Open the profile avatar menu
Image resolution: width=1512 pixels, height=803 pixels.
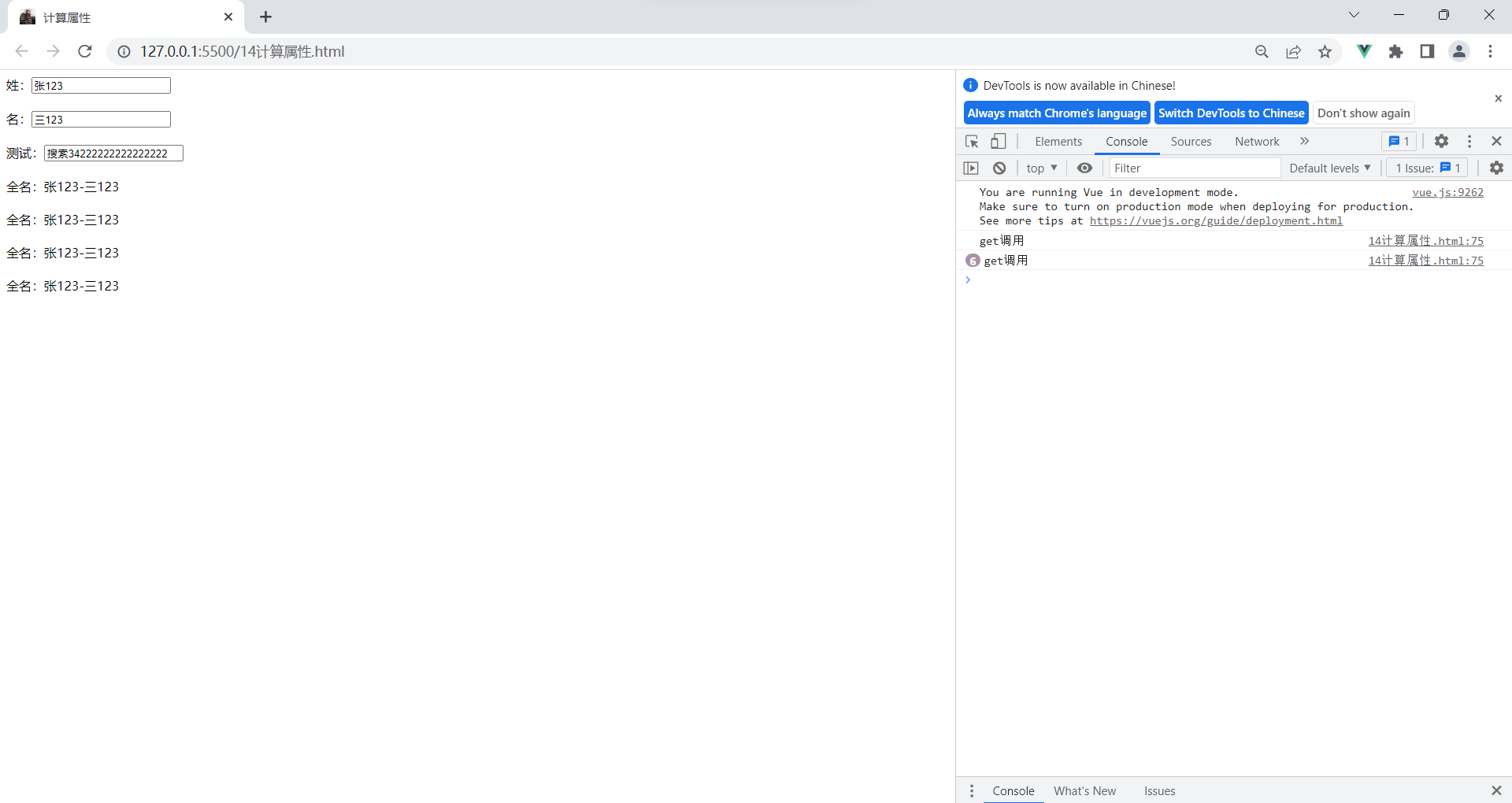(x=1458, y=51)
